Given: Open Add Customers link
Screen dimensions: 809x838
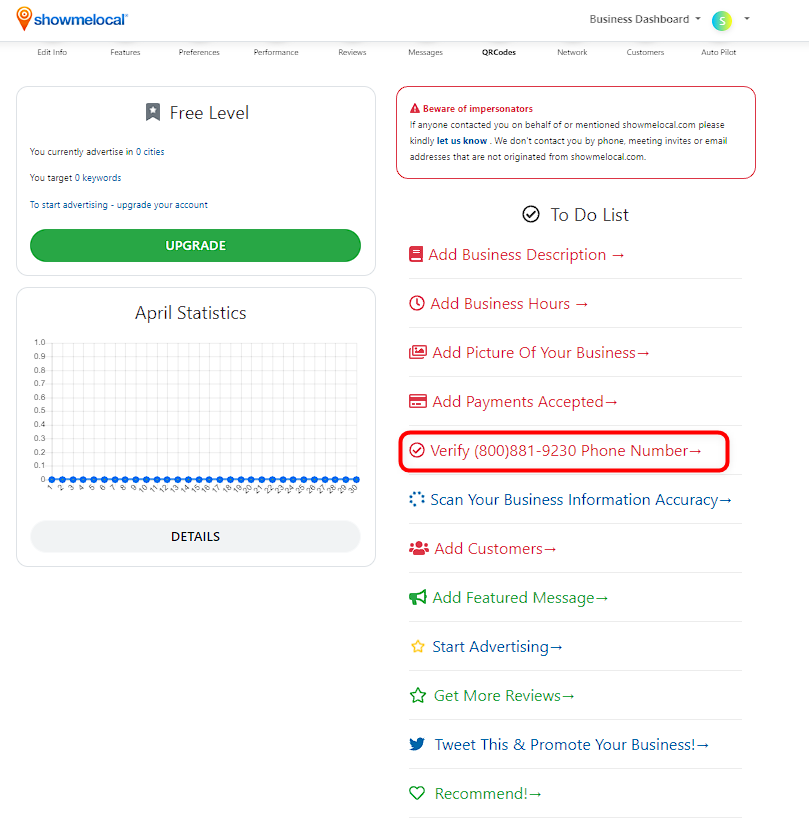Looking at the screenshot, I should click(x=495, y=548).
